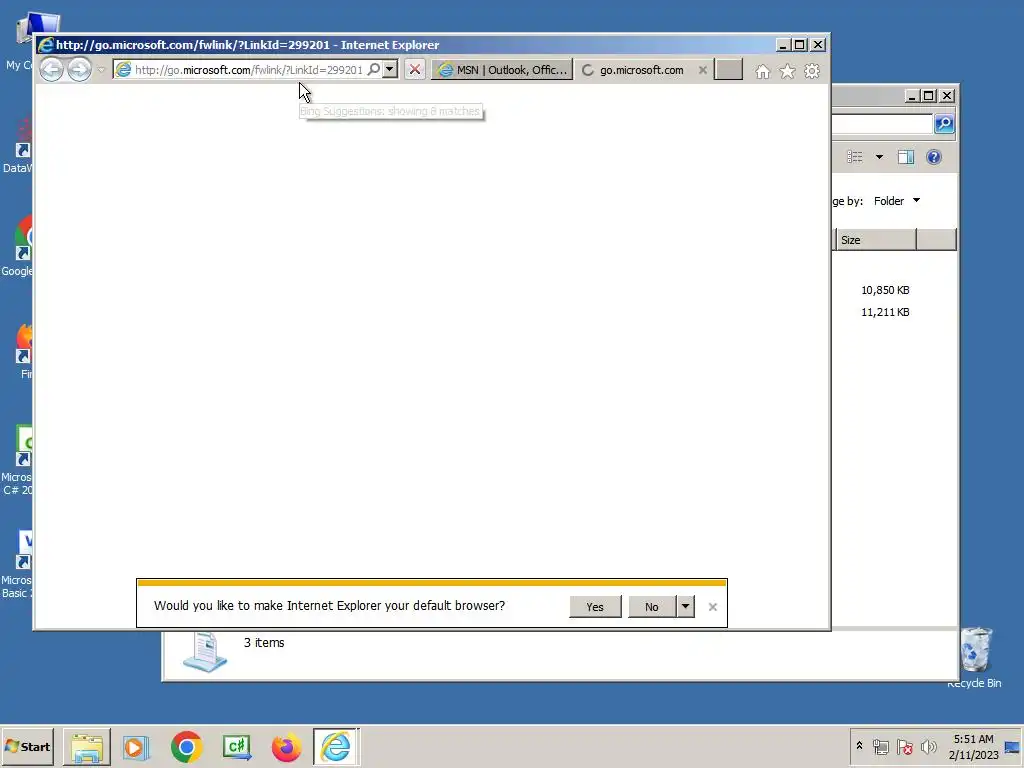Open the Firefox desktop shortcut

click(24, 351)
